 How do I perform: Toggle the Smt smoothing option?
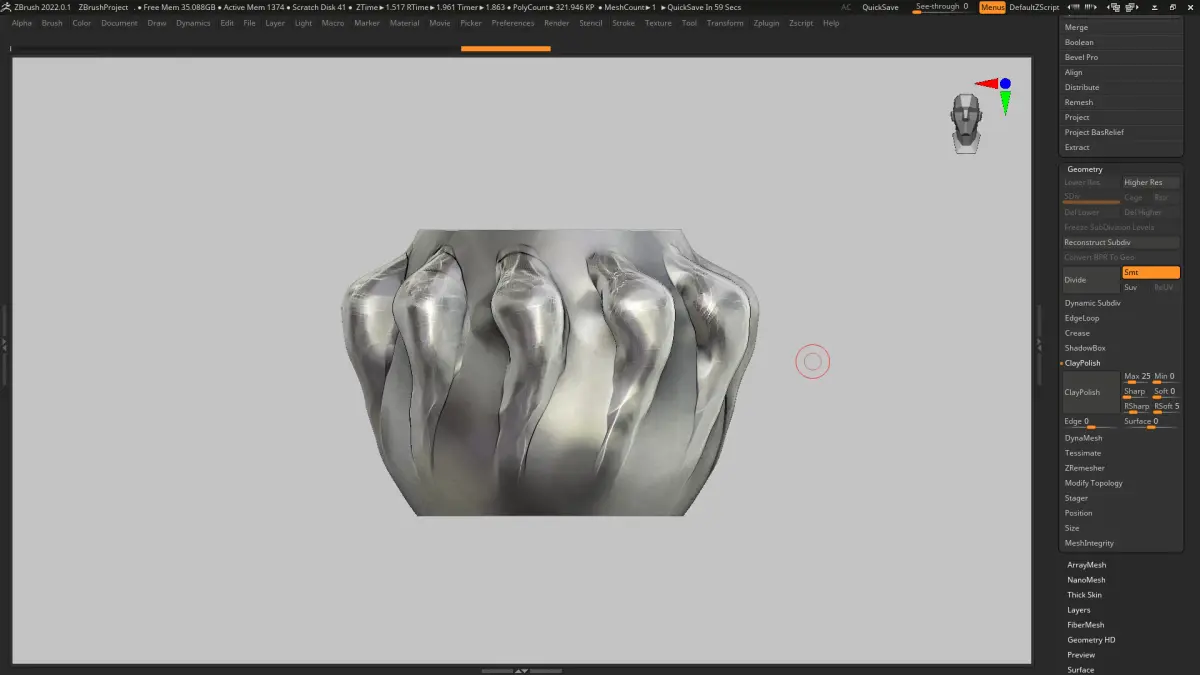(1150, 272)
